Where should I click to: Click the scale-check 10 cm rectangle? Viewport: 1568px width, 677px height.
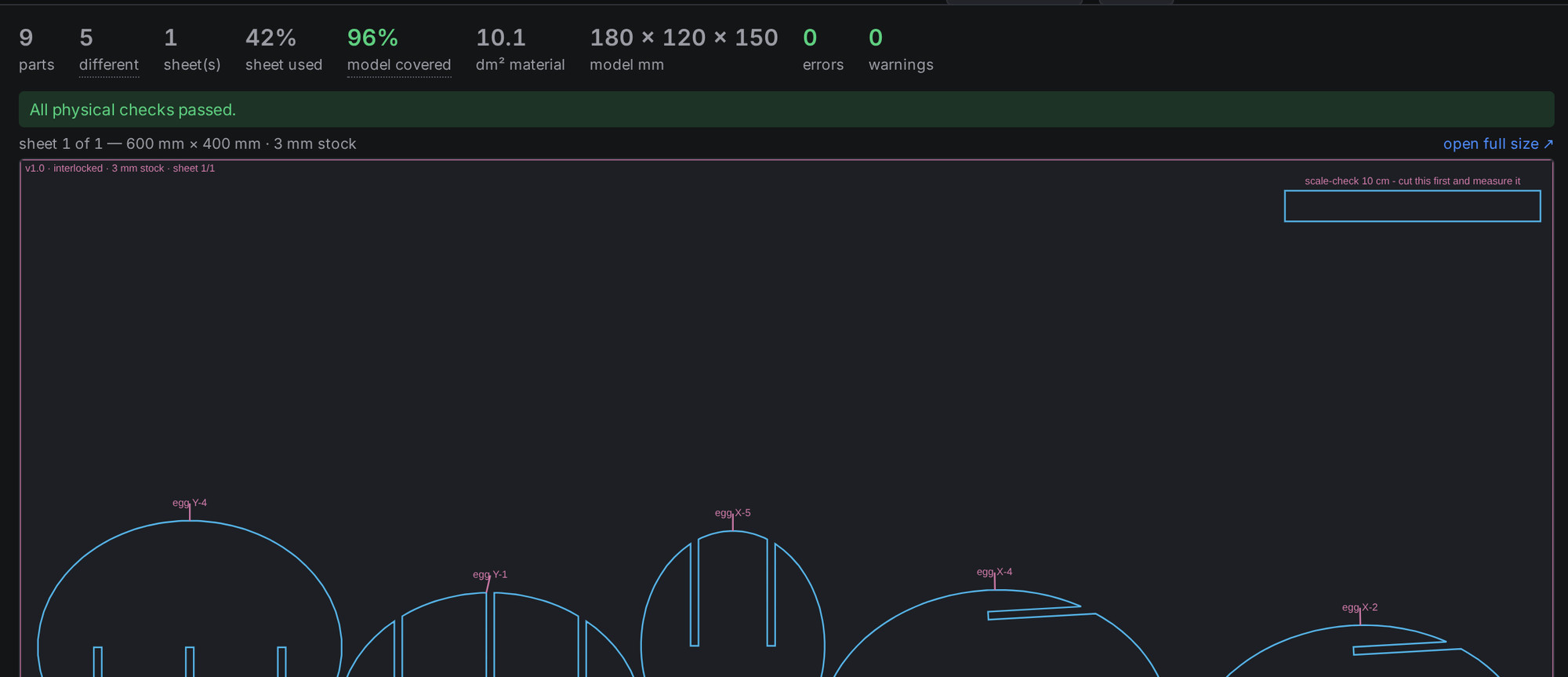[x=1412, y=206]
